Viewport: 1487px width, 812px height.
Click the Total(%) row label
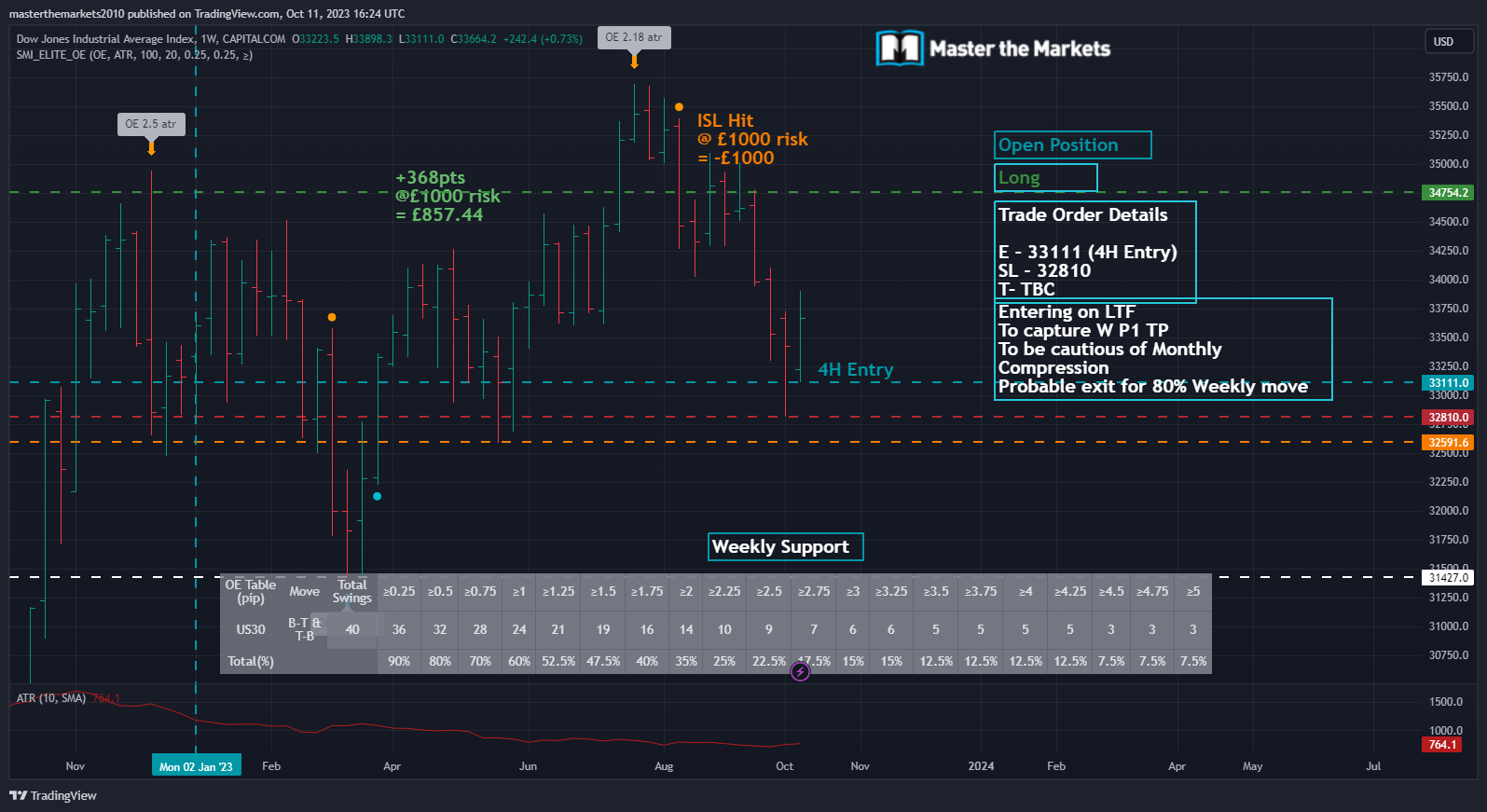tap(251, 662)
